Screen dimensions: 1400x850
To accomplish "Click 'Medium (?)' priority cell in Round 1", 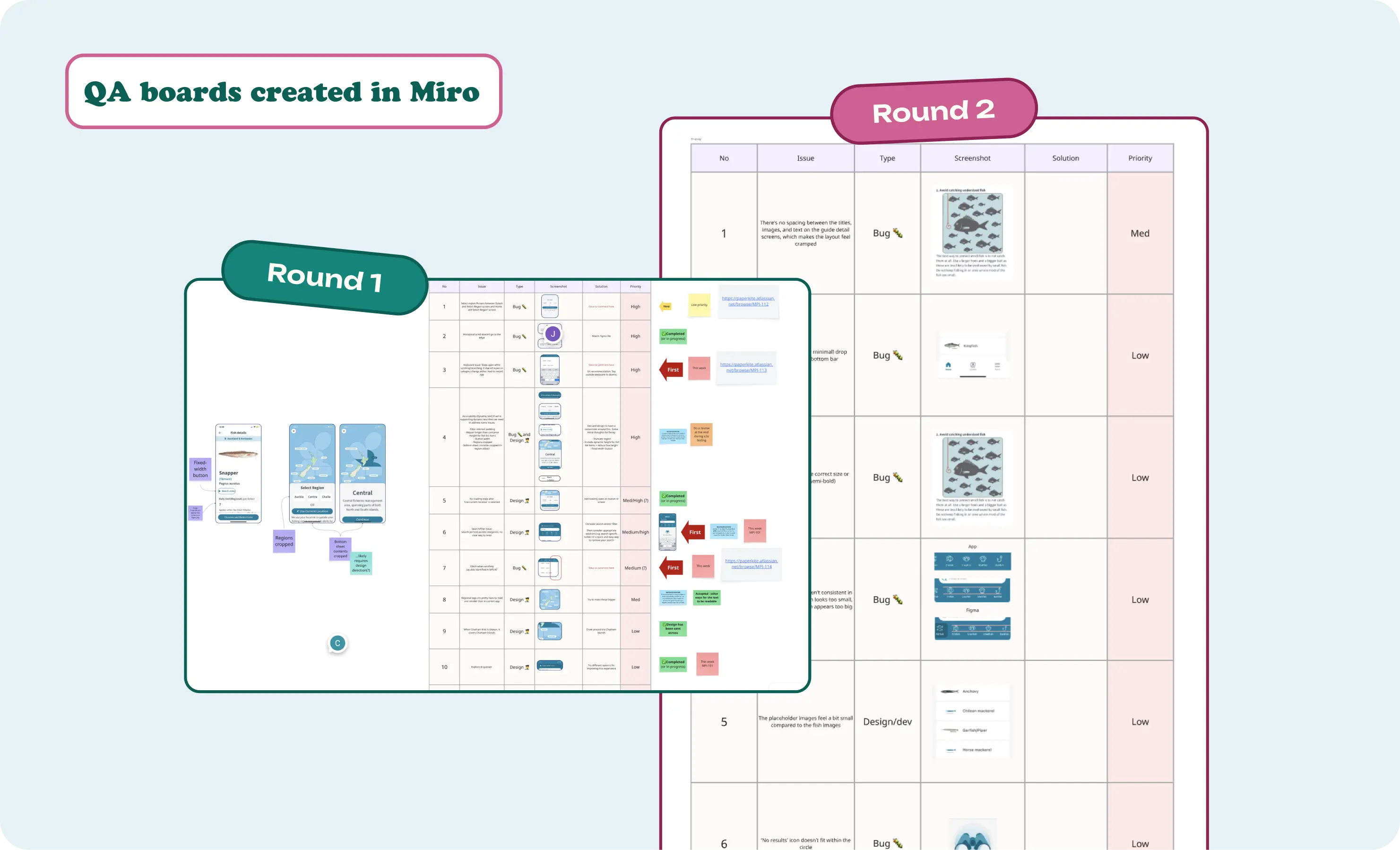I will 635,568.
